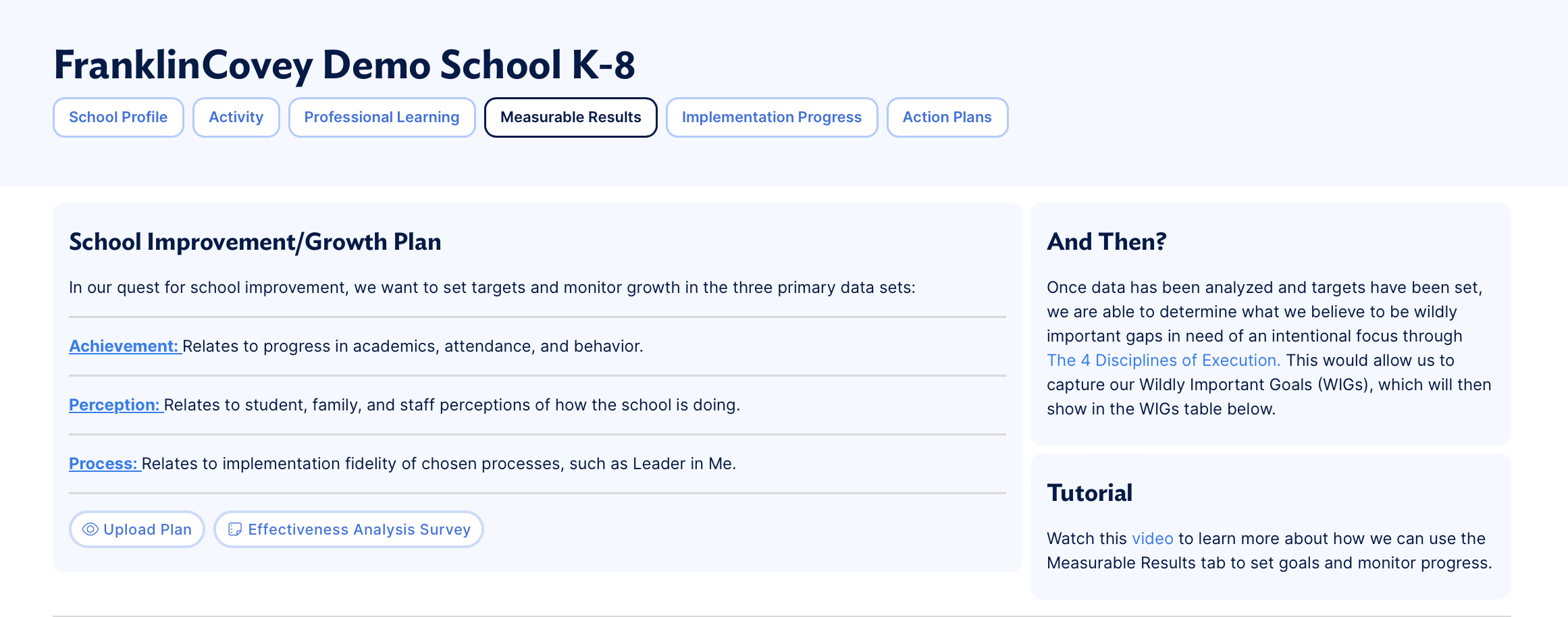Screen dimensions: 1568x617
Task: Click the FranklinCovey Demo School K-8 title
Action: [344, 65]
